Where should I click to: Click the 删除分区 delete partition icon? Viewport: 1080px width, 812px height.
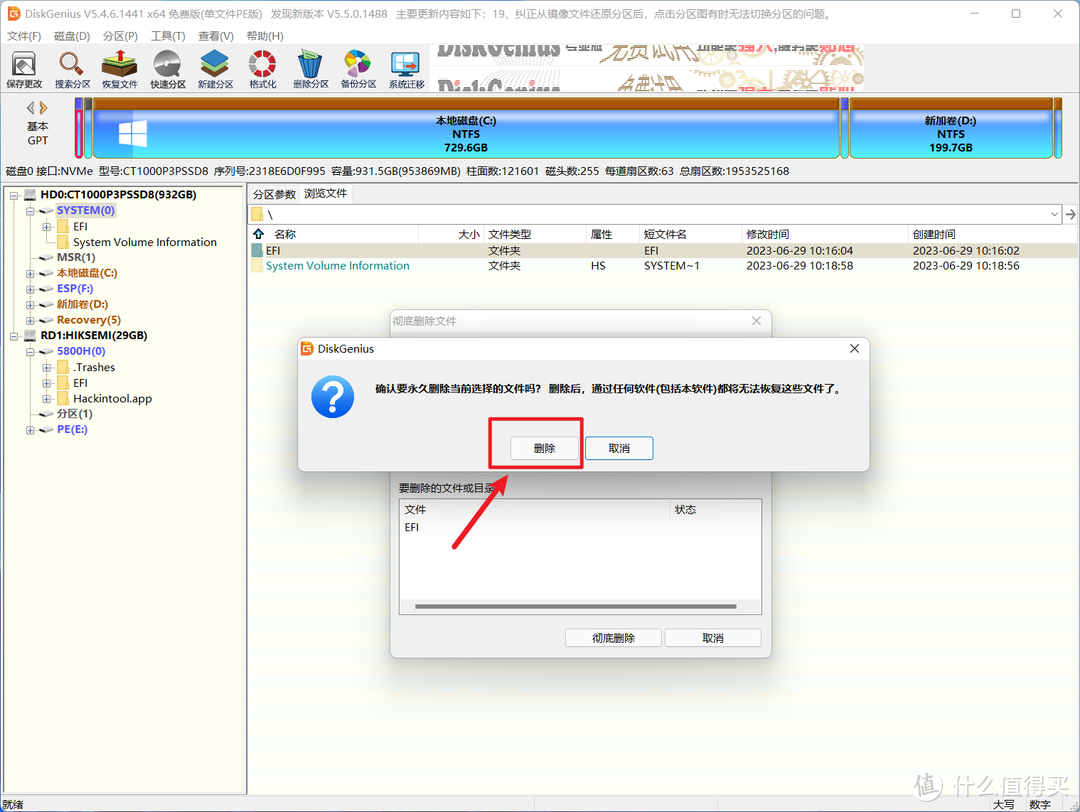pos(311,70)
